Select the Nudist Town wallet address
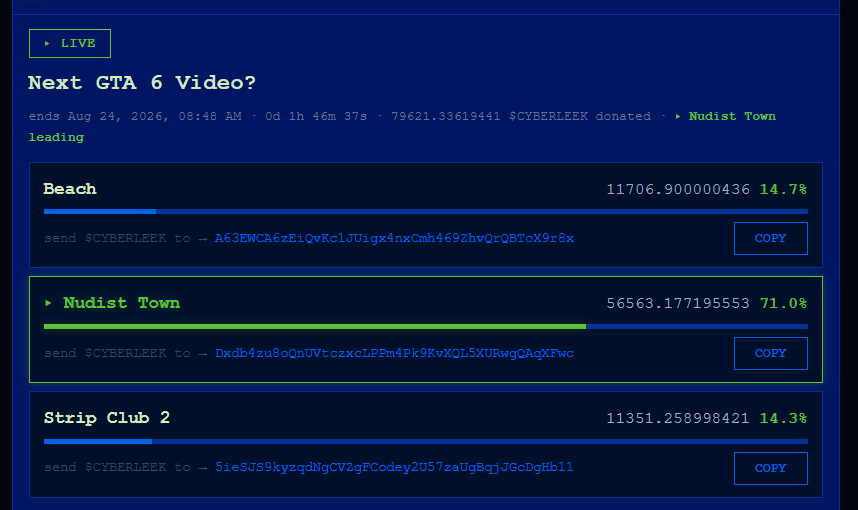Screen dimensions: 858x510 [394, 353]
